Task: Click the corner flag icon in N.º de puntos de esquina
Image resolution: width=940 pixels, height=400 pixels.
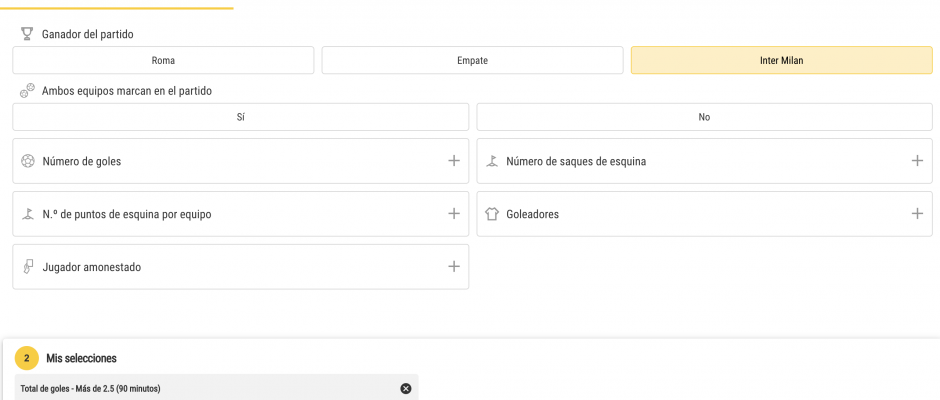Action: pos(28,213)
